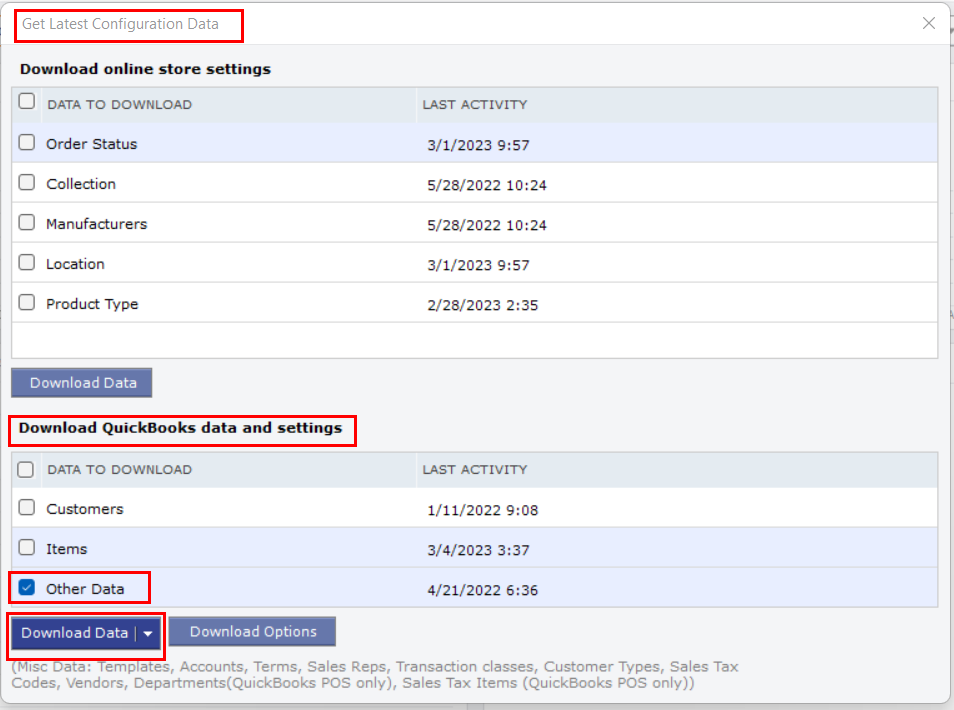This screenshot has width=954, height=710.
Task: Click Download Data under online store settings
Action: coord(81,383)
